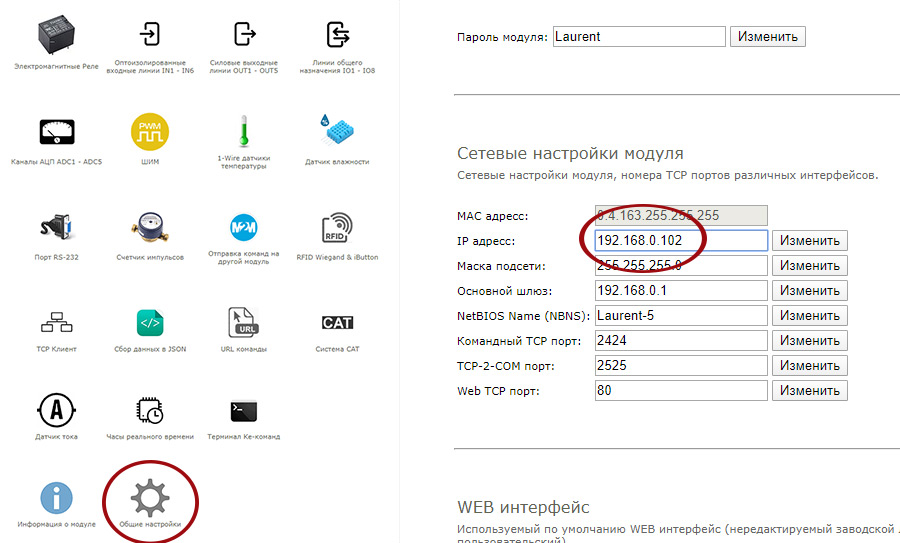Focus the NetBIOS Name input field
Image resolution: width=900 pixels, height=543 pixels.
[680, 315]
